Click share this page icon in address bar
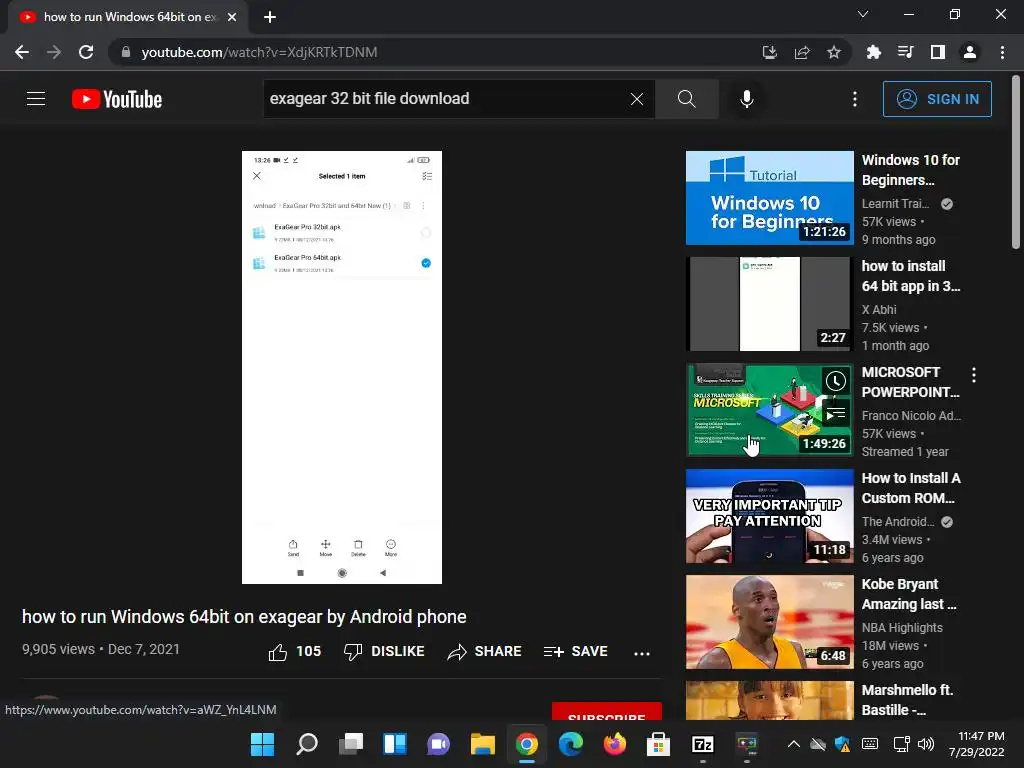This screenshot has width=1024, height=768. (802, 52)
